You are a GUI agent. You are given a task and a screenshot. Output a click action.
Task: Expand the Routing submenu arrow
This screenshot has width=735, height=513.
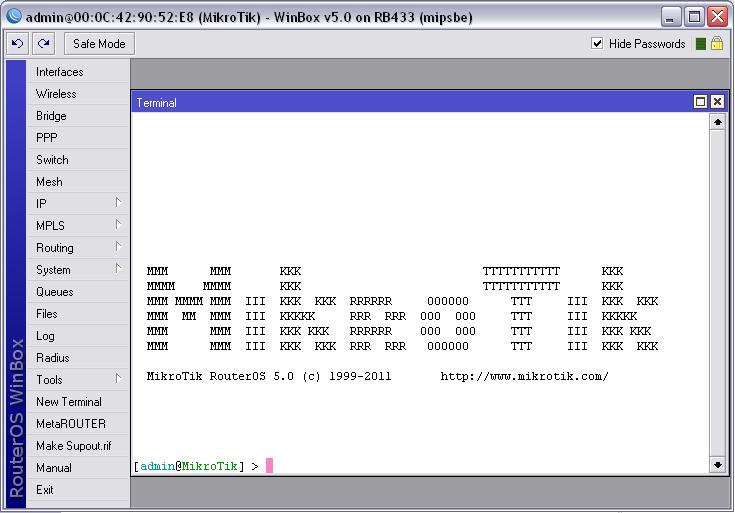[118, 247]
